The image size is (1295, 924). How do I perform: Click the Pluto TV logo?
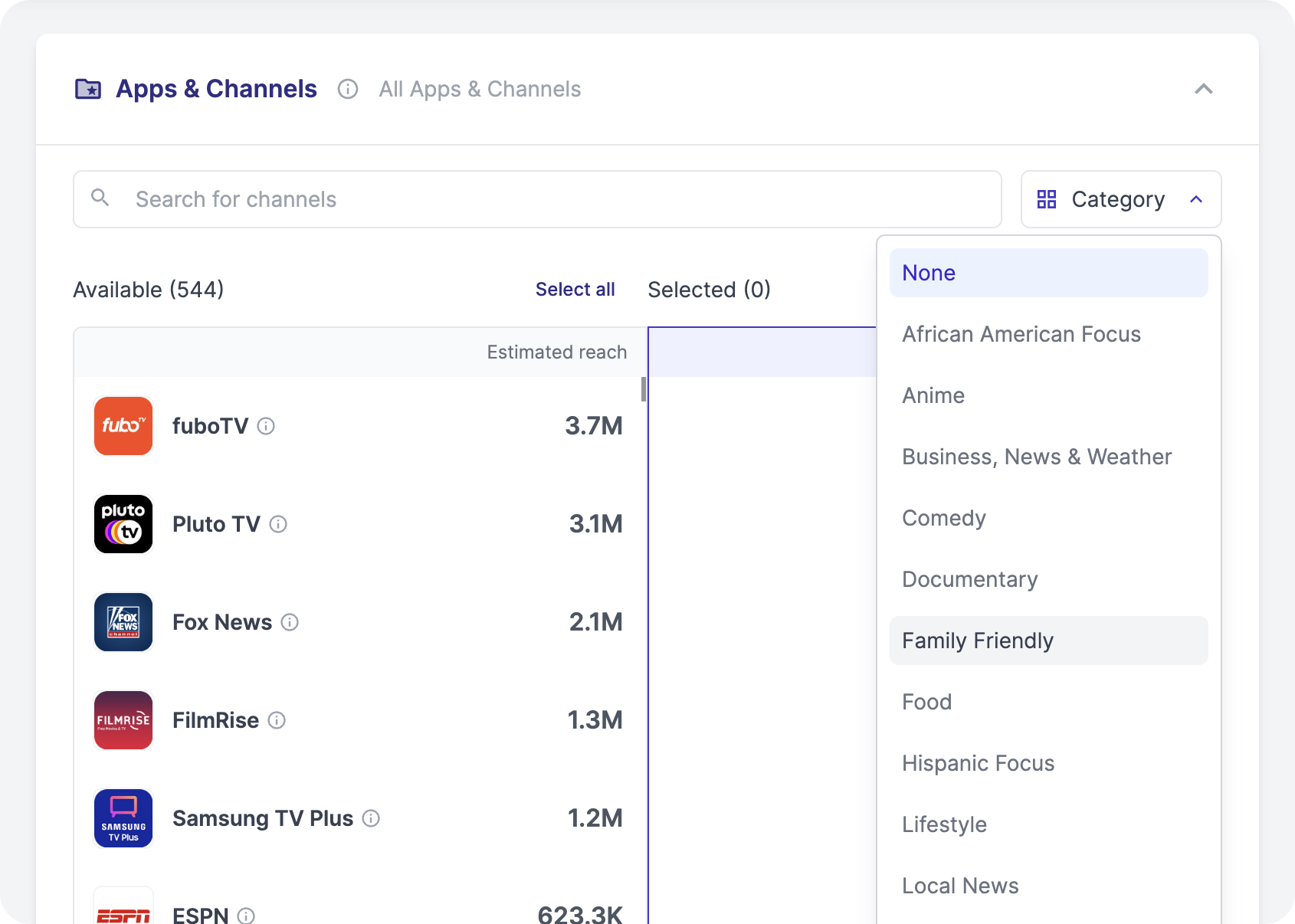coord(123,524)
